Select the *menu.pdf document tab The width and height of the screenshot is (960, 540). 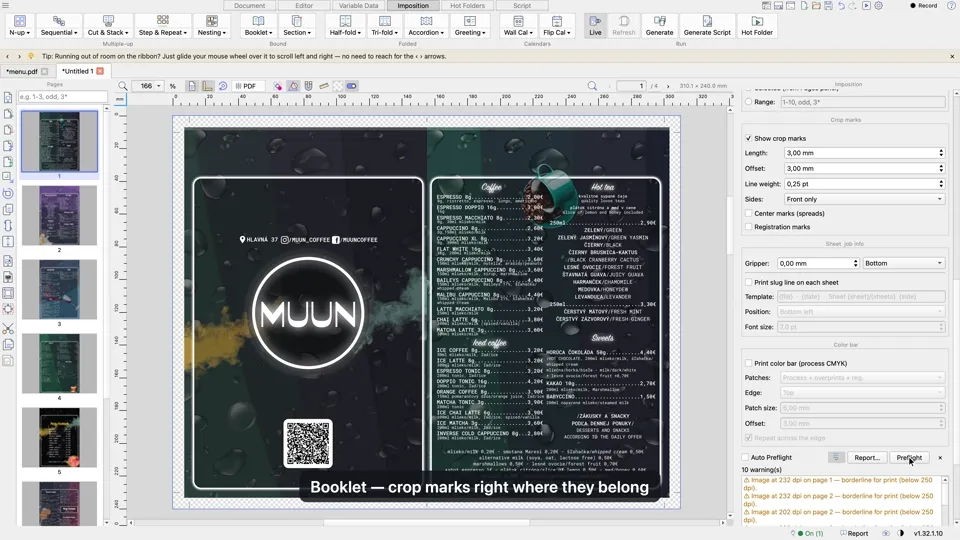pos(22,71)
